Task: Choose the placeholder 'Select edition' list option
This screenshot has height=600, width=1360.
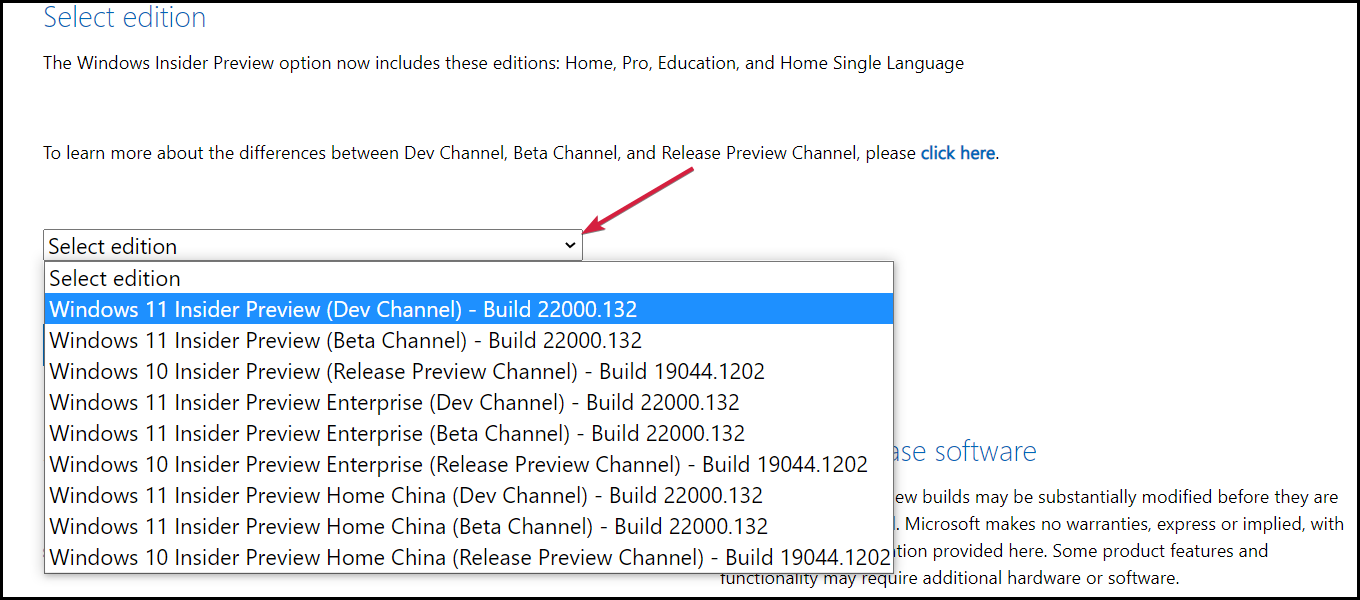Action: coord(115,278)
